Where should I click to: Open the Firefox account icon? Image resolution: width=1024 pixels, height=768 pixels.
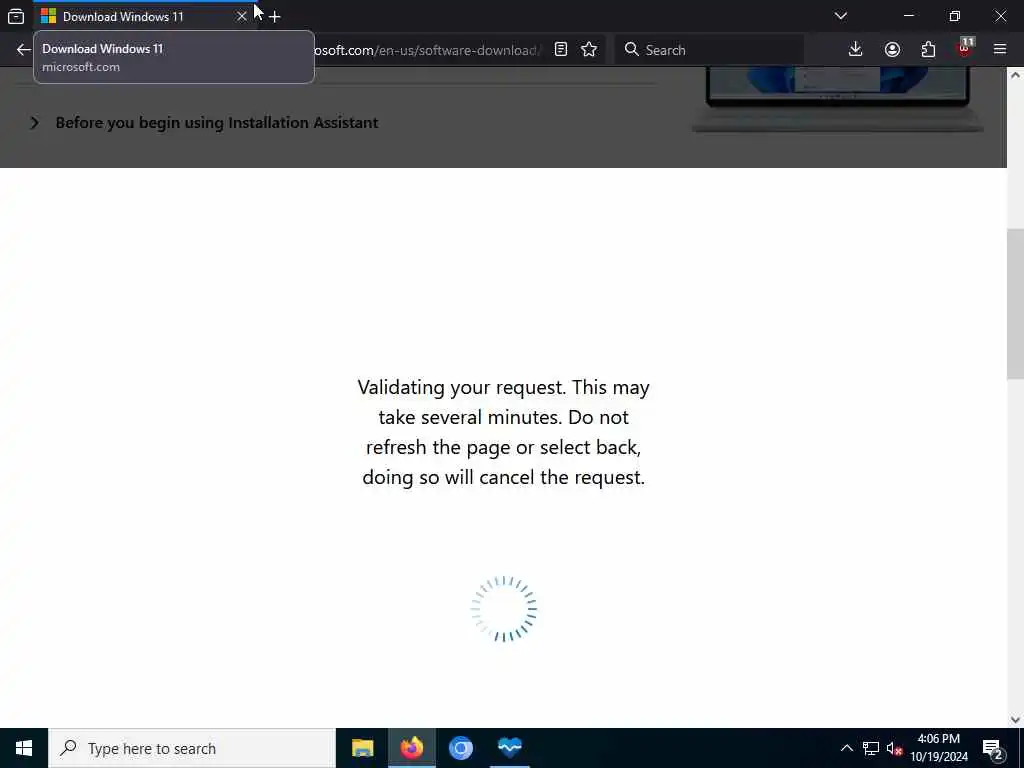[x=892, y=50]
